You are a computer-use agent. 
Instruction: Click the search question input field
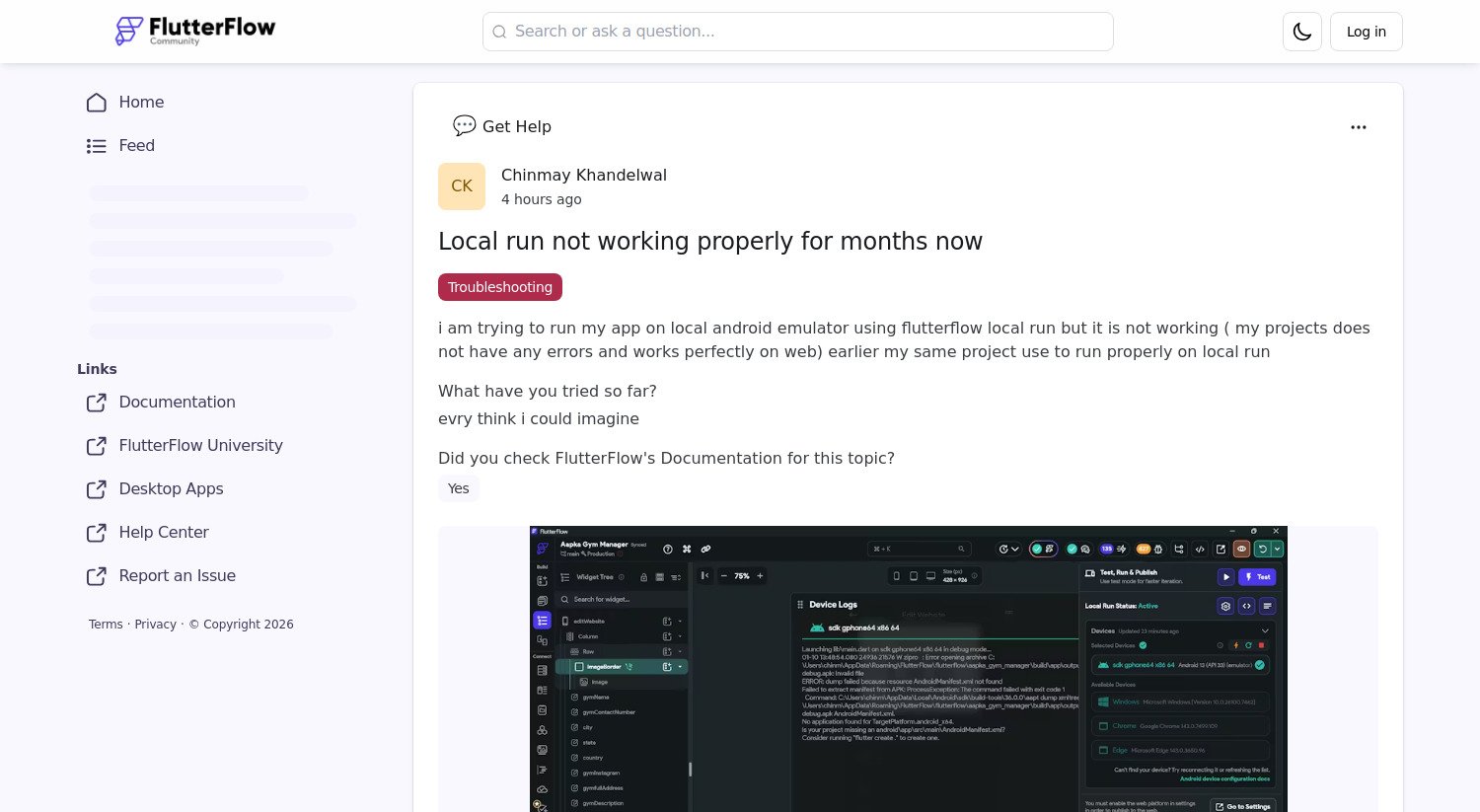(x=797, y=32)
